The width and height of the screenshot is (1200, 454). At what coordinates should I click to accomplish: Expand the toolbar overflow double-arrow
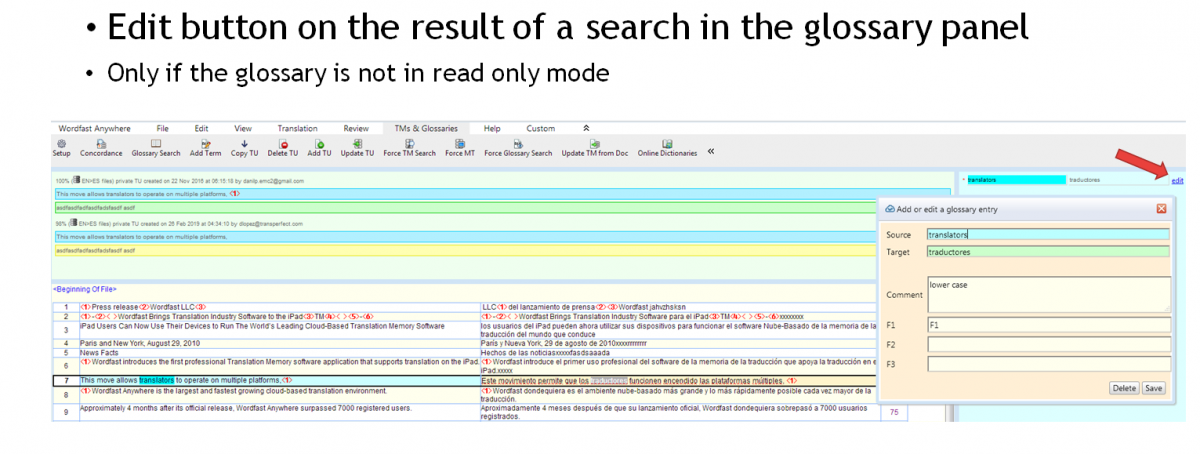[x=711, y=152]
